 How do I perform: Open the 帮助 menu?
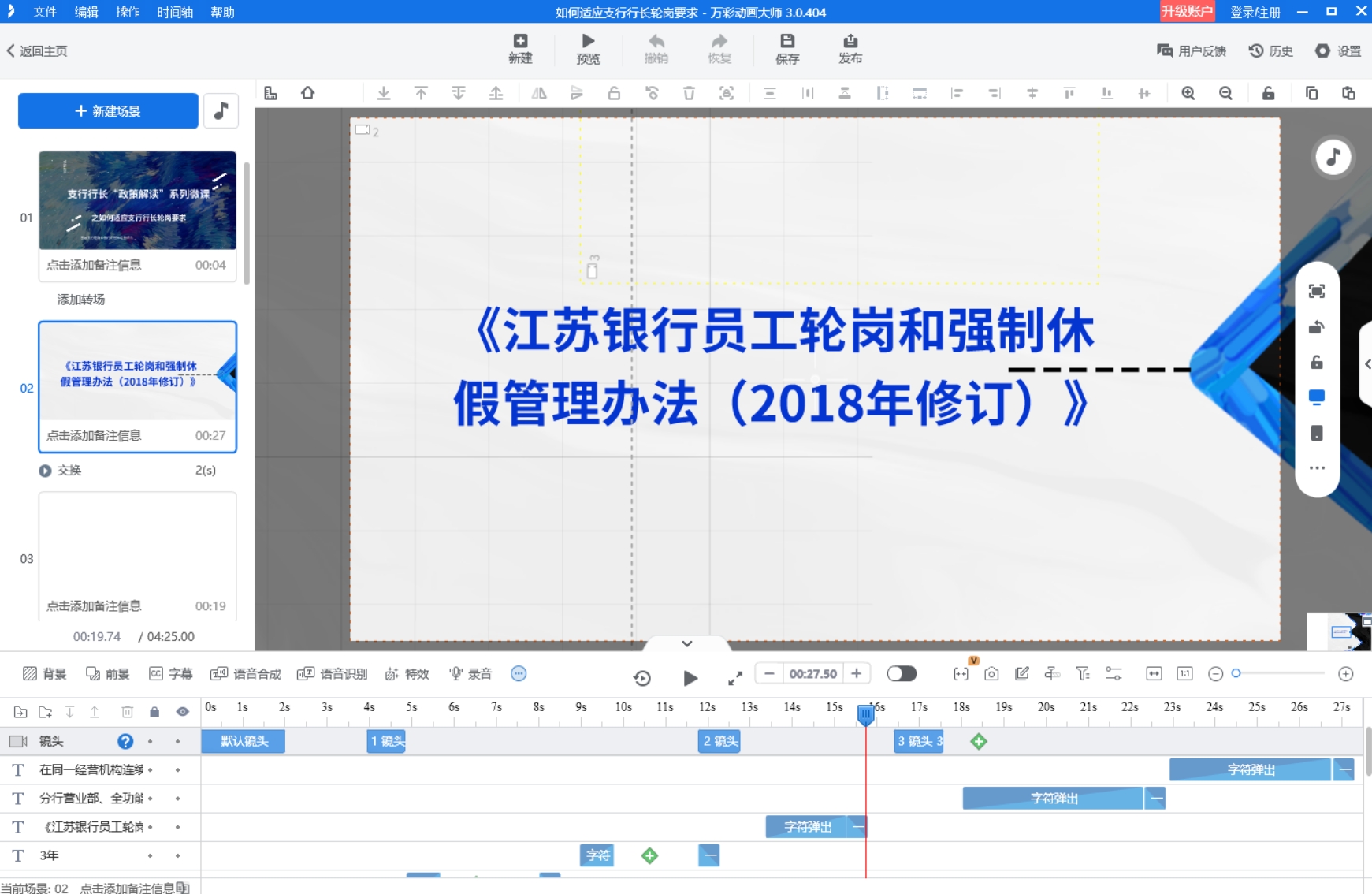point(223,13)
